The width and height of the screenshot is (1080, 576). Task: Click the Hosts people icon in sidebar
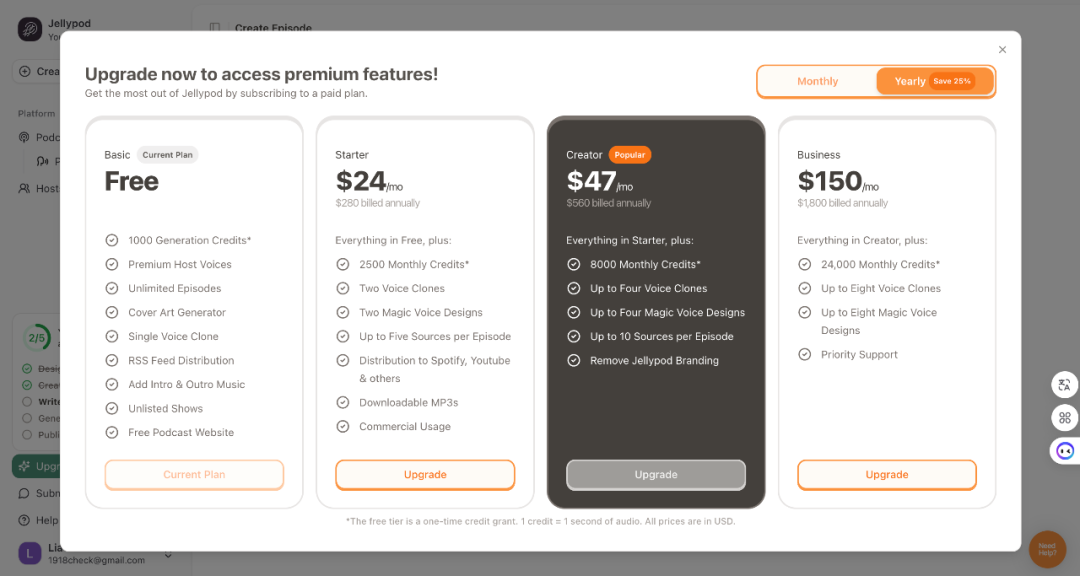[24, 188]
